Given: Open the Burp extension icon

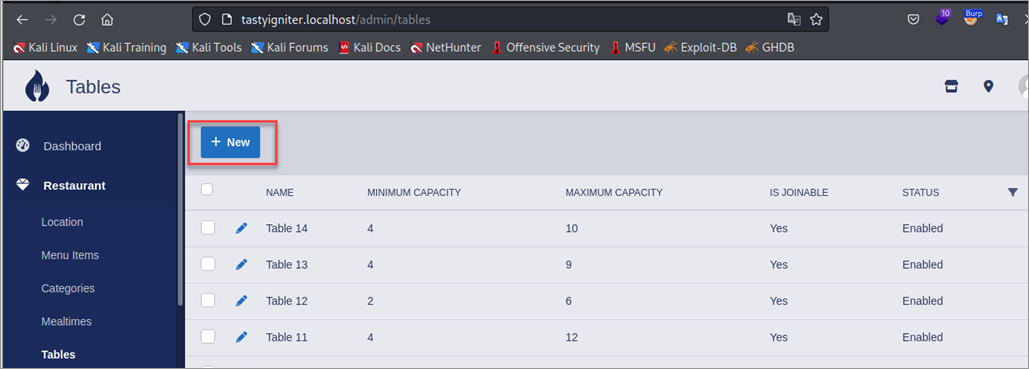Looking at the screenshot, I should [973, 18].
